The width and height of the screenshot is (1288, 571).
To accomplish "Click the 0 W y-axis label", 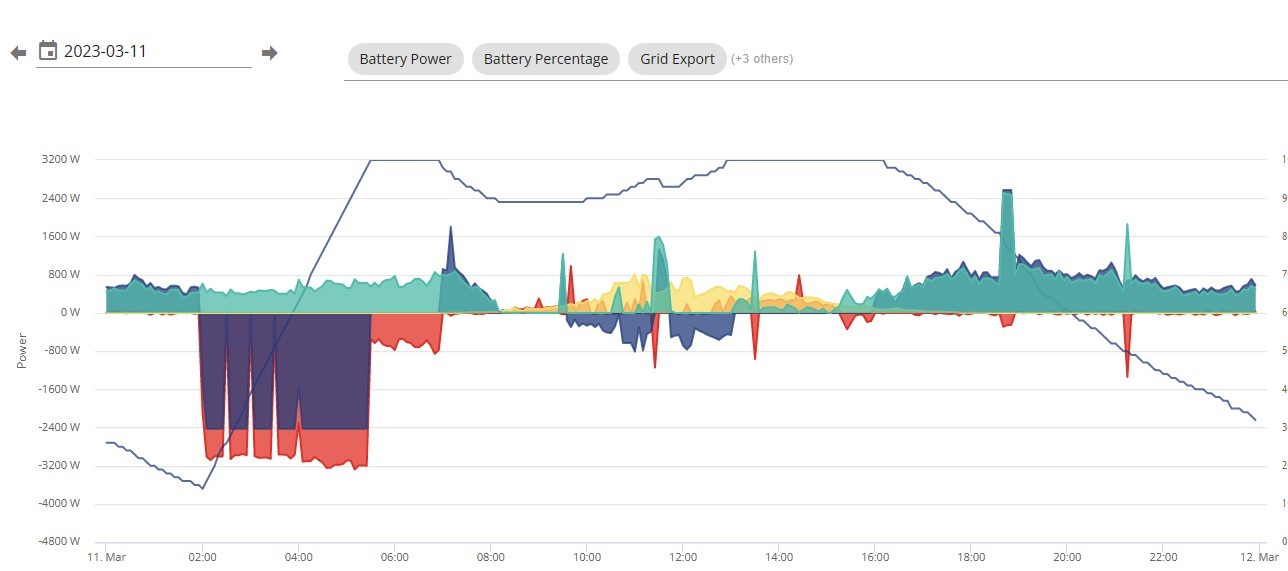I will (x=68, y=312).
